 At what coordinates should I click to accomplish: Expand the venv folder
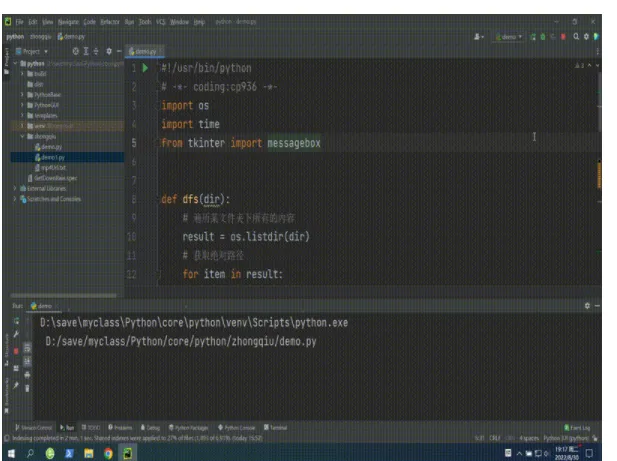pyautogui.click(x=22, y=126)
